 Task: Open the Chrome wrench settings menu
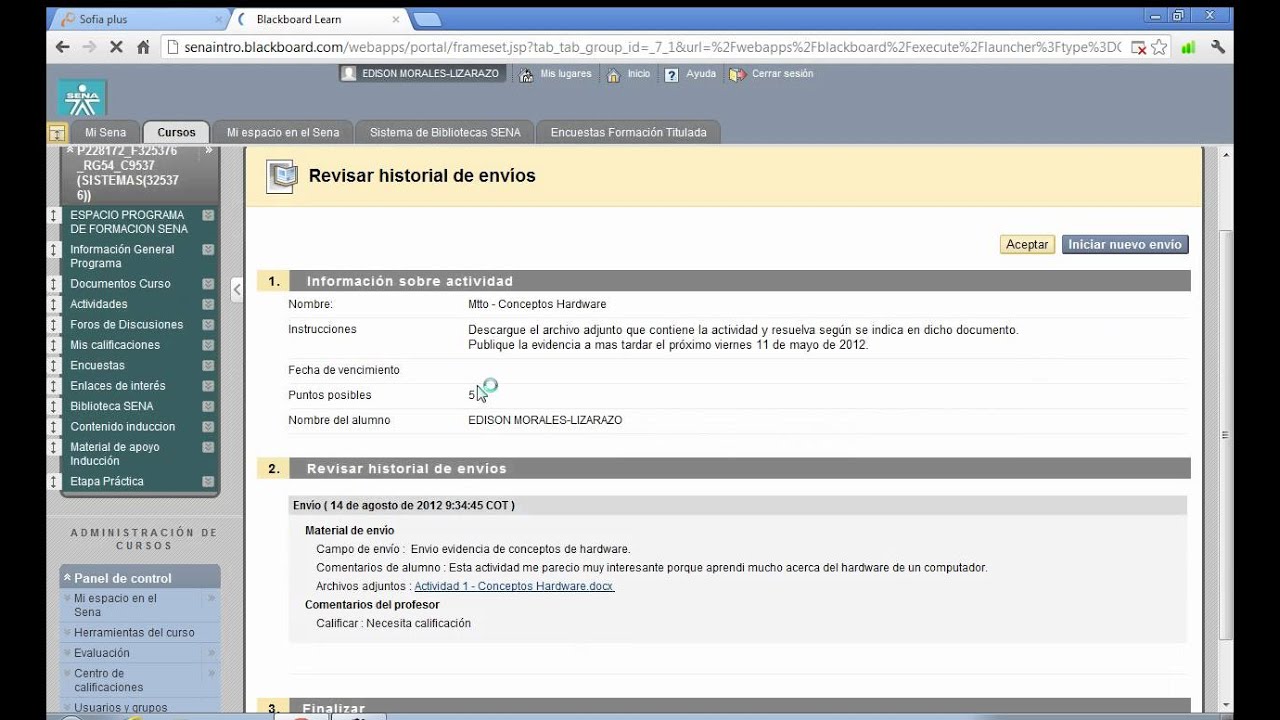[x=1218, y=47]
